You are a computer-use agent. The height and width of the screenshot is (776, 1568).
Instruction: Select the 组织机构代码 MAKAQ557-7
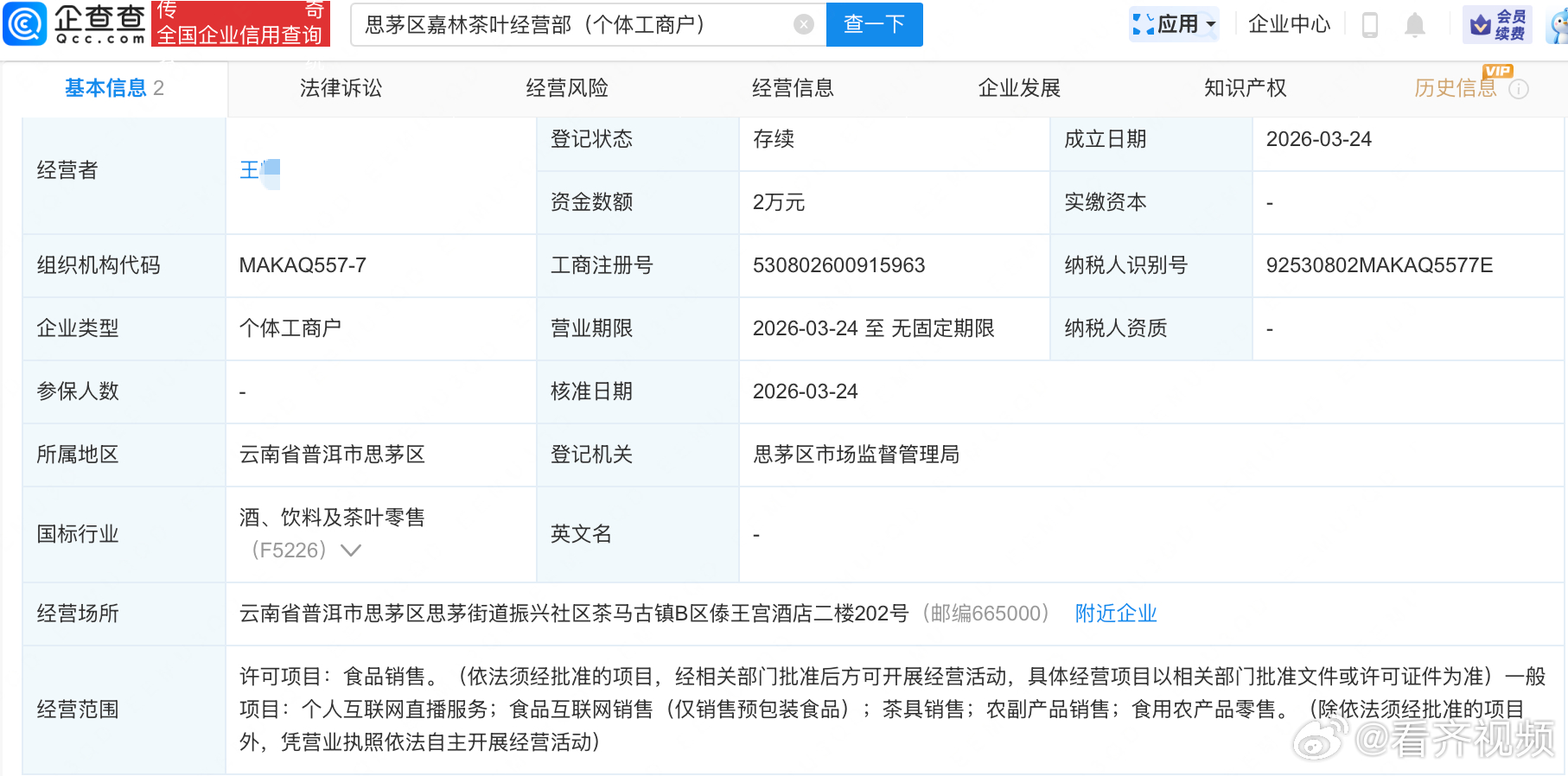[303, 265]
